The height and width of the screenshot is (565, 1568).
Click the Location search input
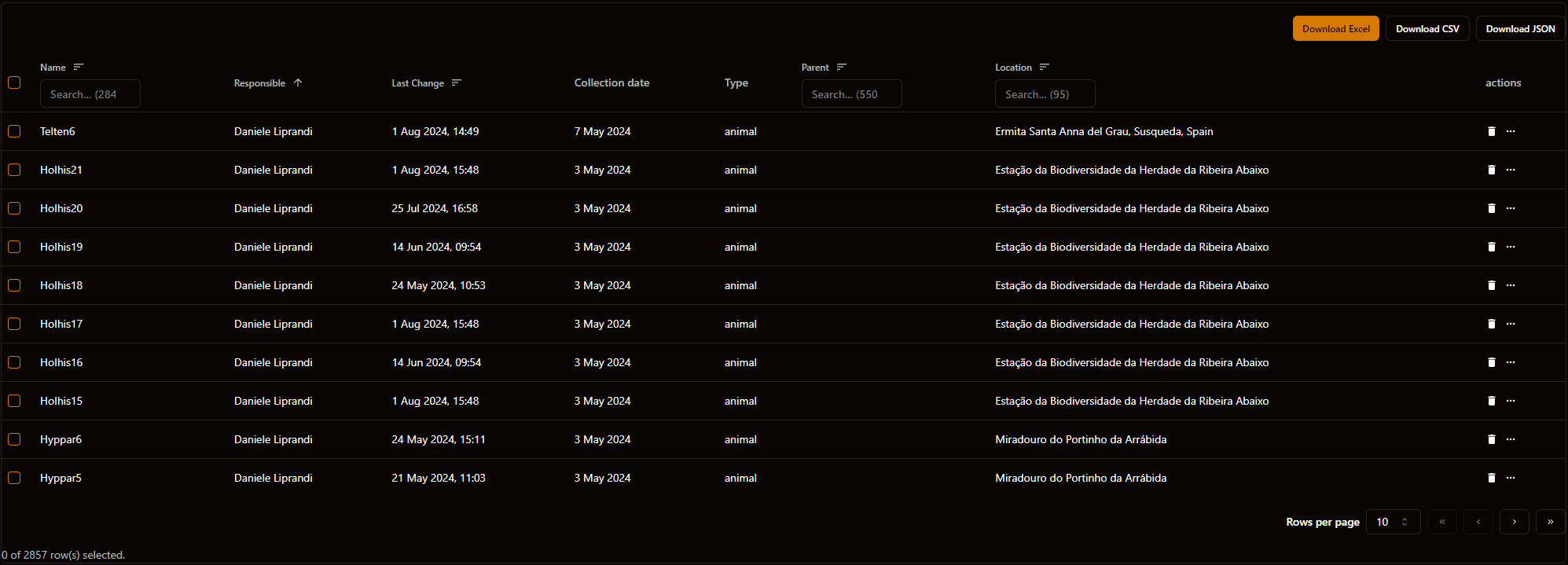(x=1045, y=94)
